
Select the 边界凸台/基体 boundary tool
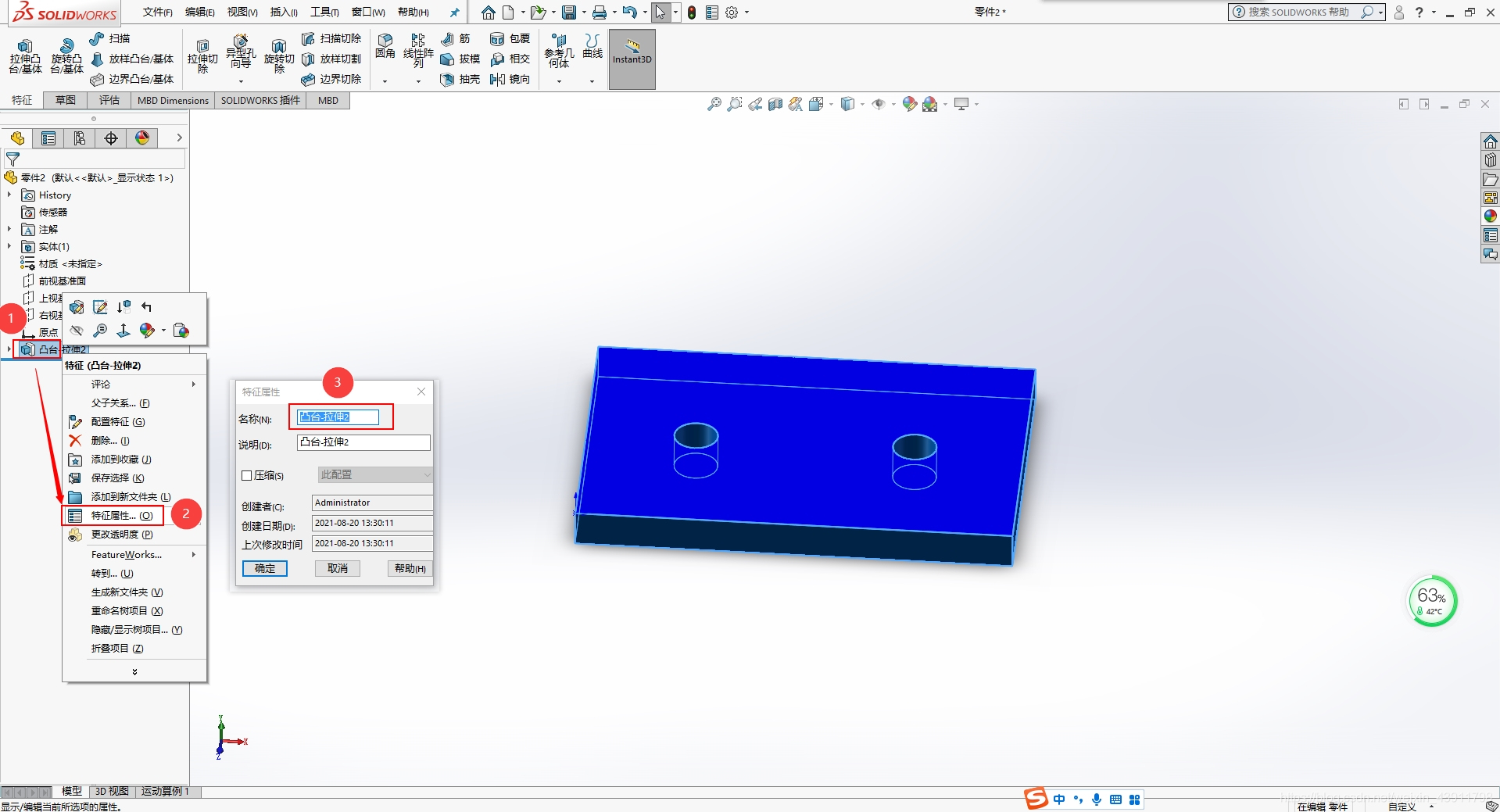131,79
